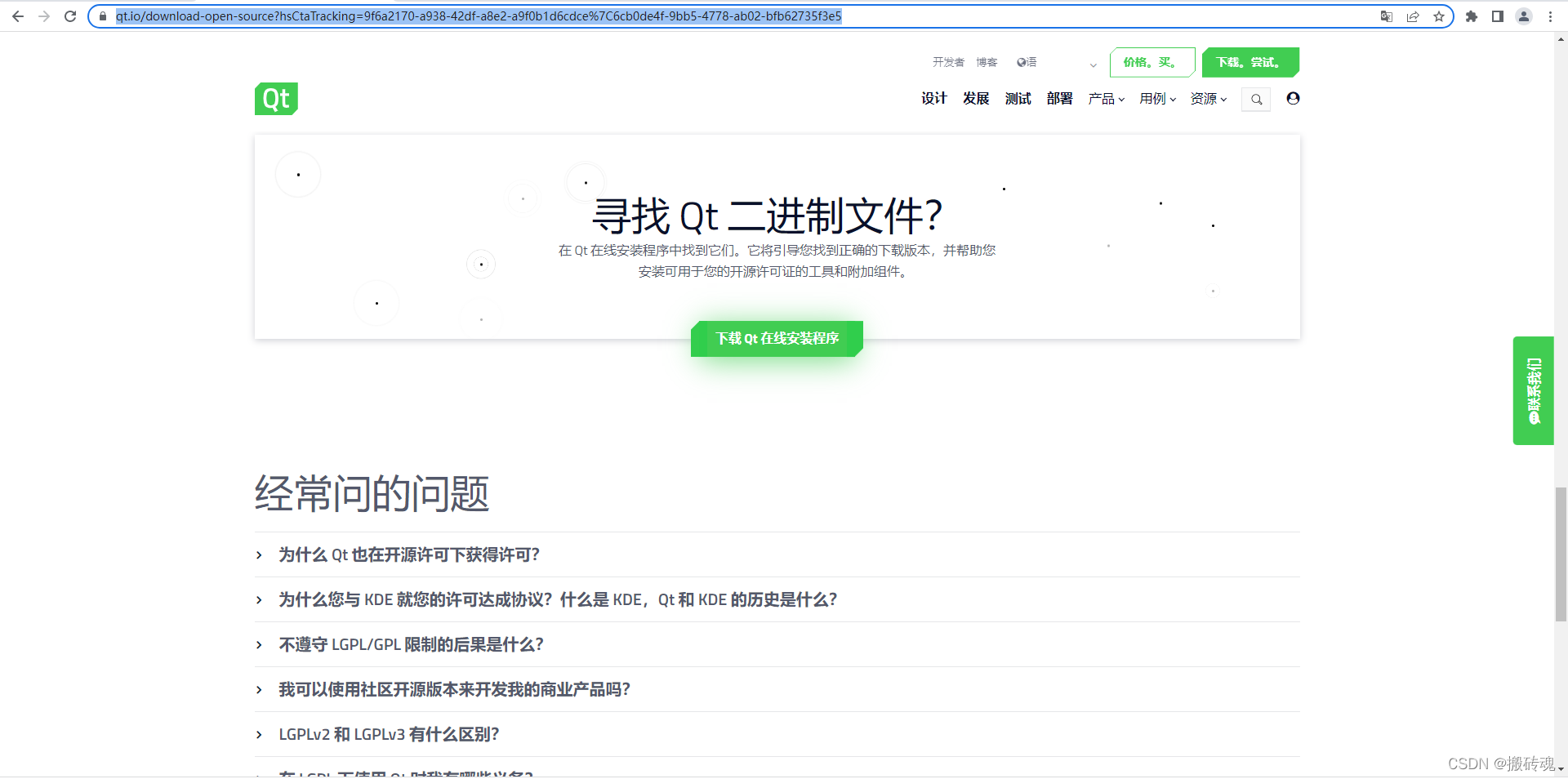Open the Chrome profile avatar
Viewport: 1568px width, 779px height.
tap(1524, 16)
